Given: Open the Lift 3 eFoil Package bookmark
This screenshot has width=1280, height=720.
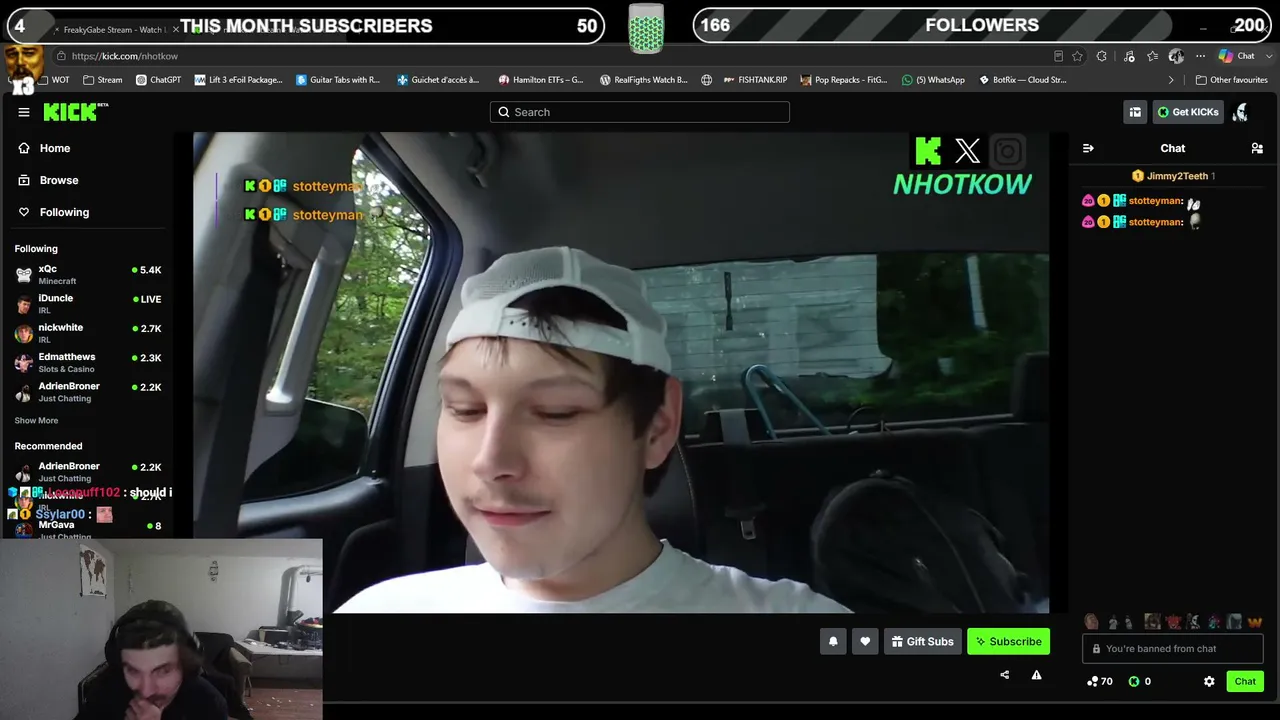Looking at the screenshot, I should (x=238, y=80).
